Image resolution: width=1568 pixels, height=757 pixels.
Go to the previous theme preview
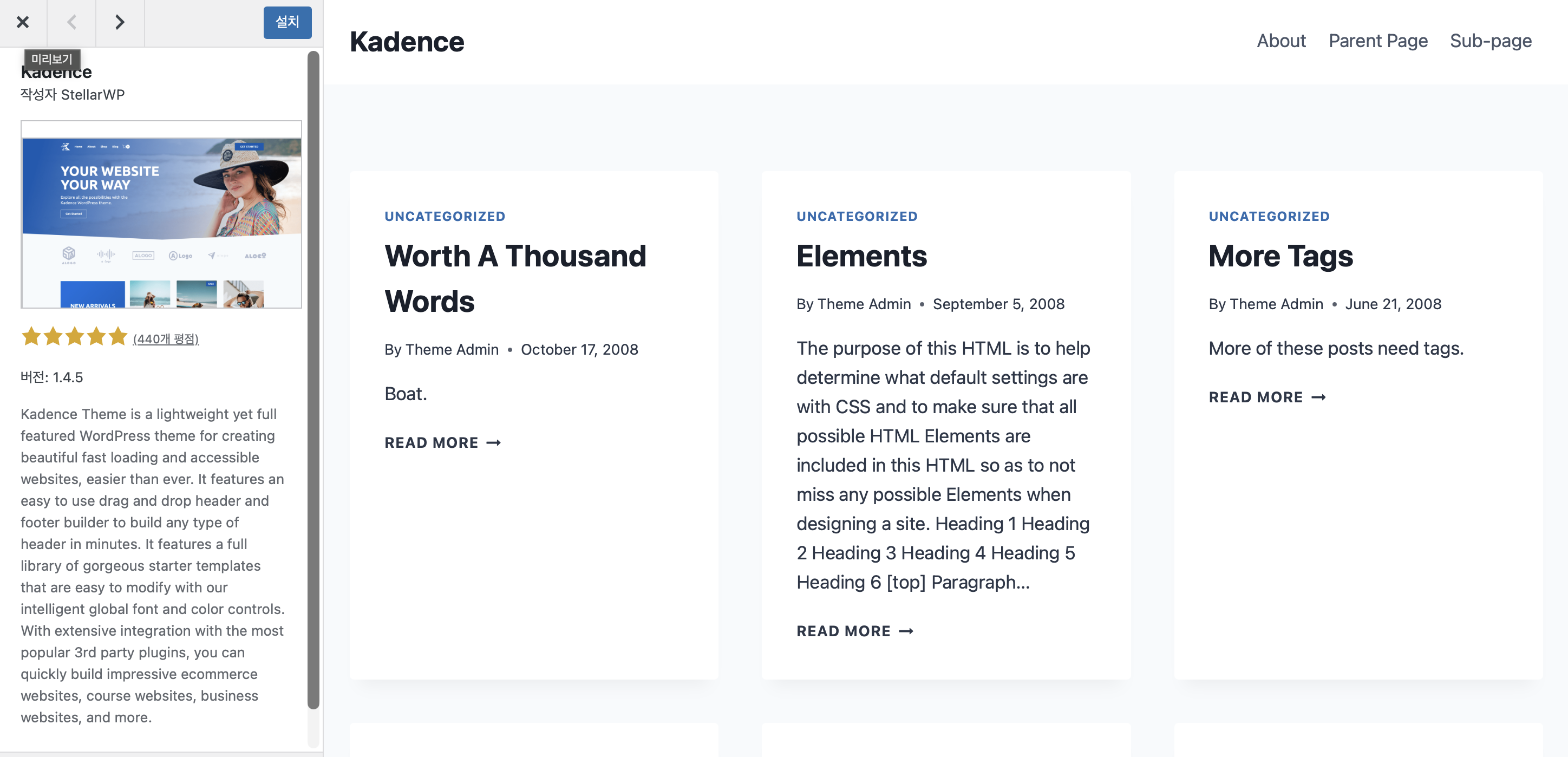click(71, 23)
